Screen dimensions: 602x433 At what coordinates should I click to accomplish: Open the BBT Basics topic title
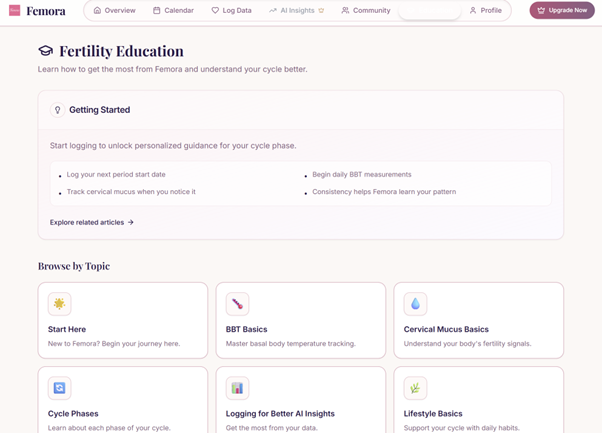[246, 329]
